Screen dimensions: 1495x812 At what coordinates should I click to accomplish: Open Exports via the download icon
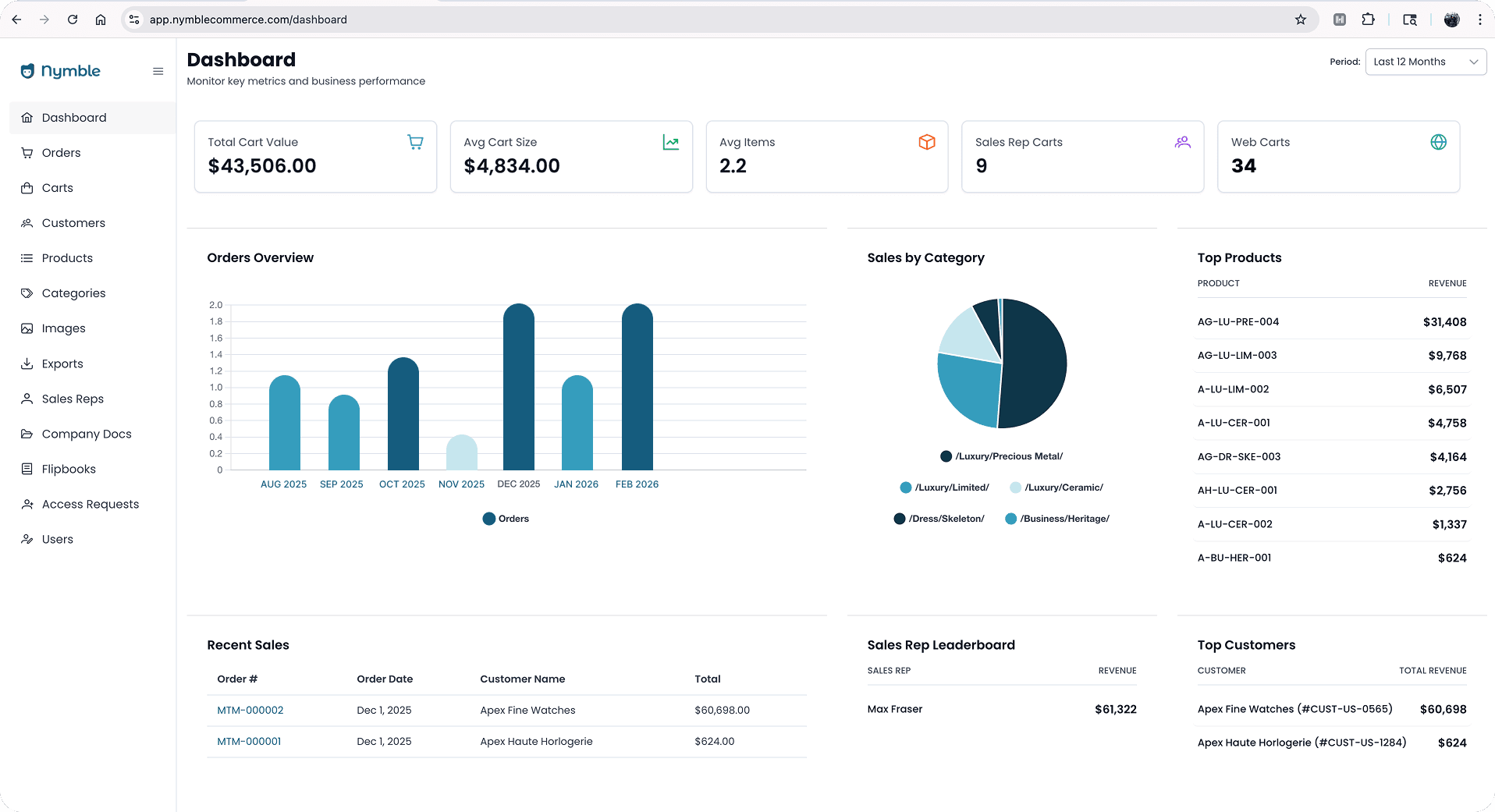pos(27,363)
